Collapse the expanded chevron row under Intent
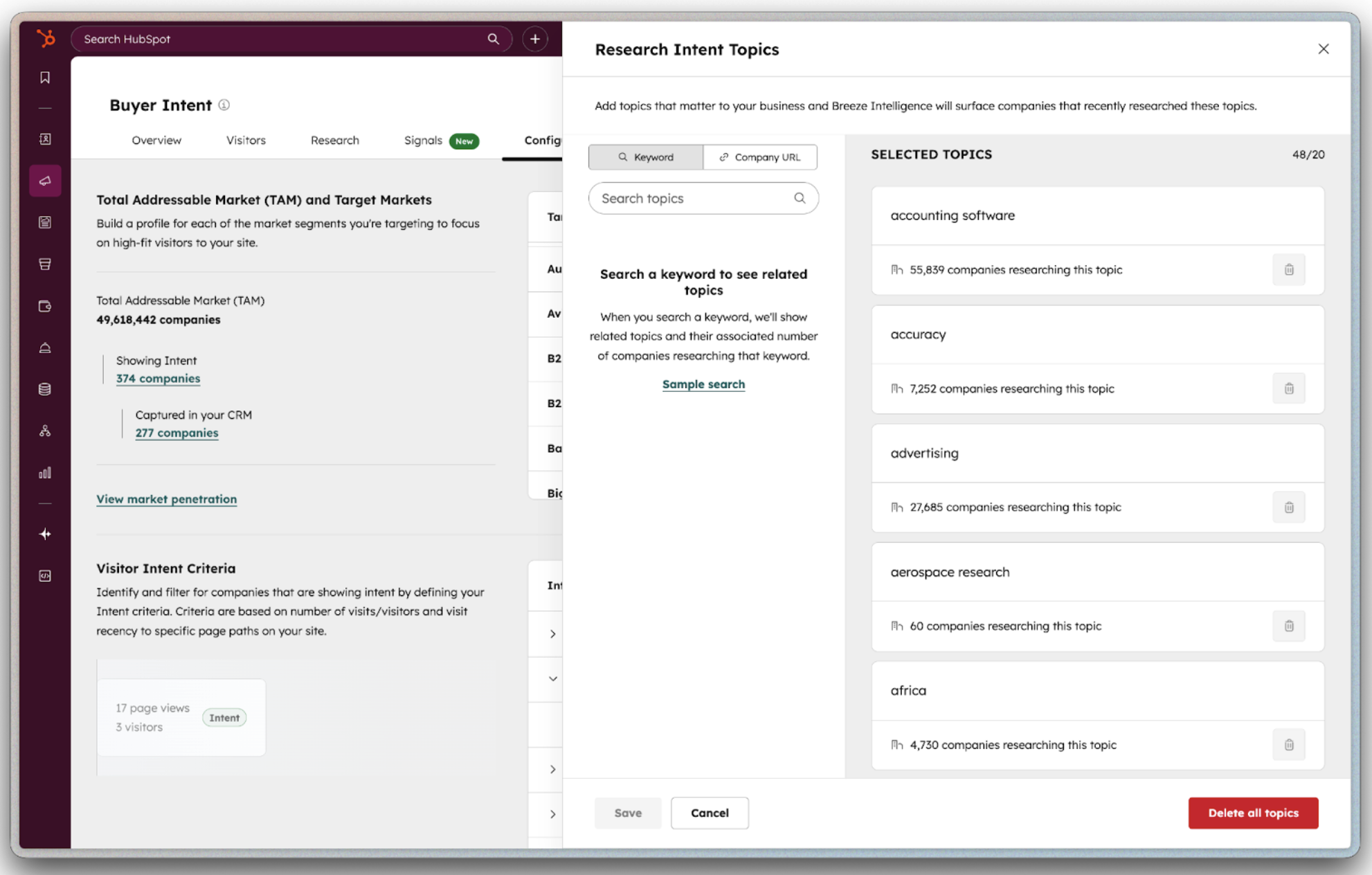This screenshot has height=875, width=1372. [552, 678]
